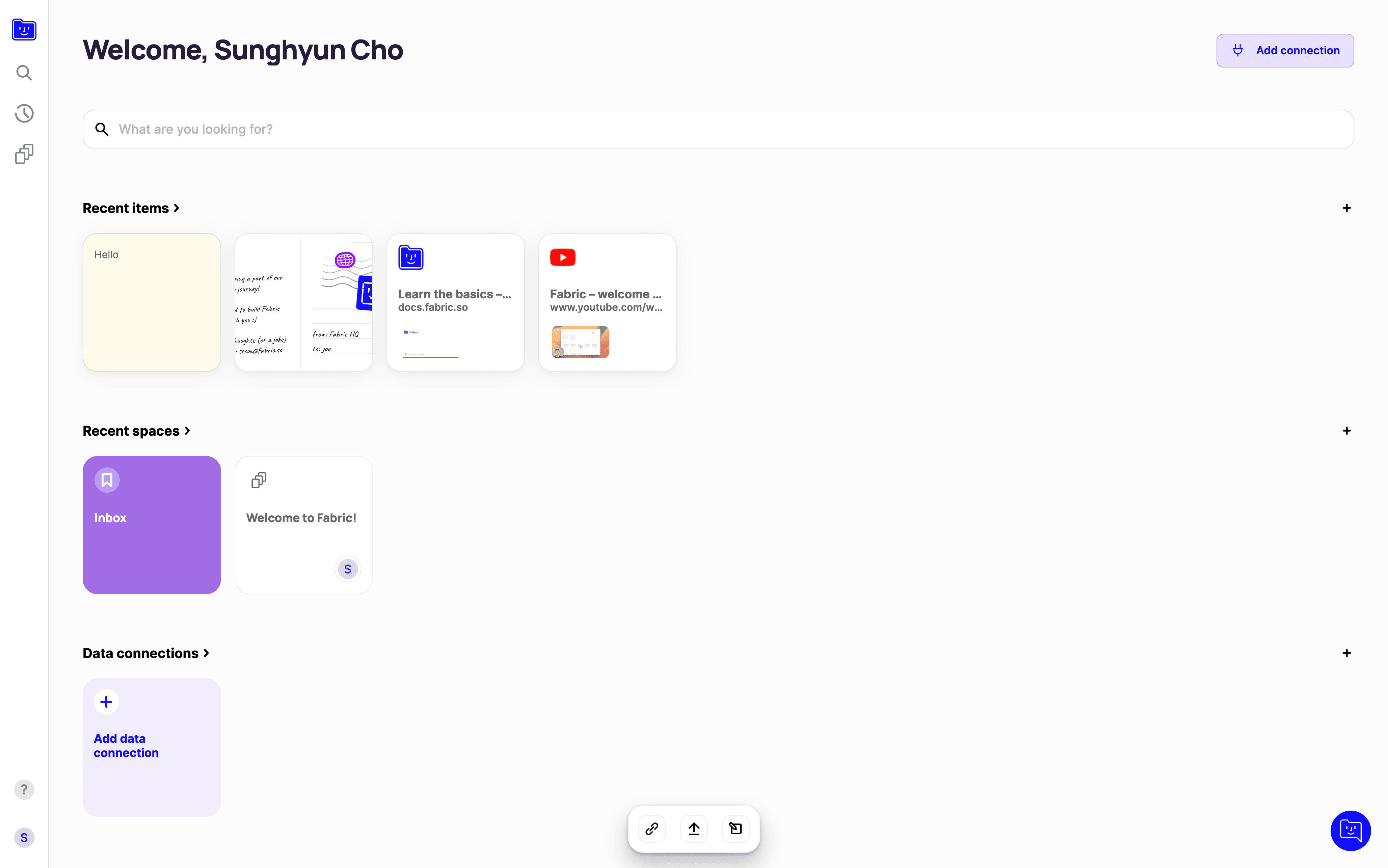Click the new note icon in the bottom toolbar

[x=736, y=829]
